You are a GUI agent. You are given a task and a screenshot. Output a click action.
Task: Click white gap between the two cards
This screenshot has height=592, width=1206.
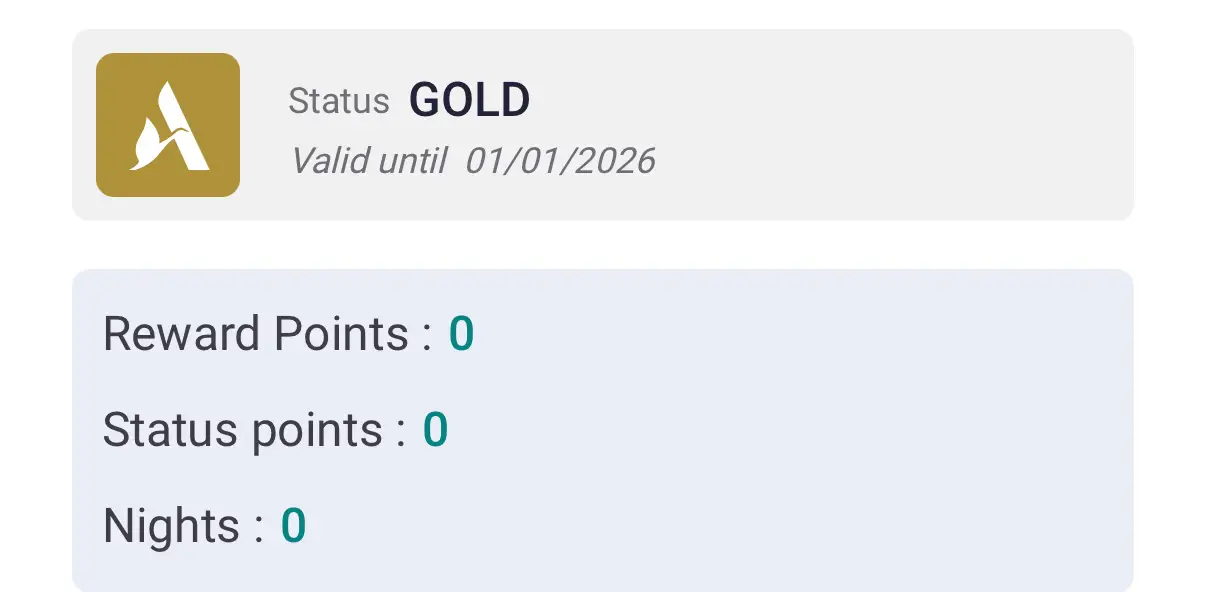603,245
